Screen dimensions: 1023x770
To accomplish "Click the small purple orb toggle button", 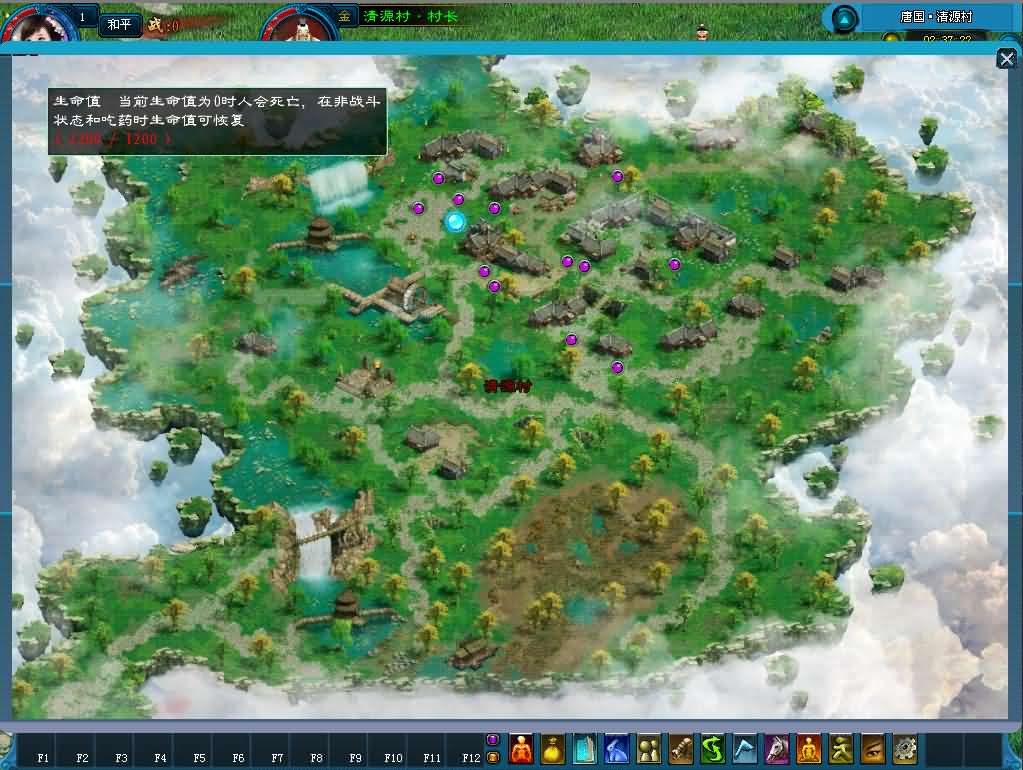I will [493, 739].
